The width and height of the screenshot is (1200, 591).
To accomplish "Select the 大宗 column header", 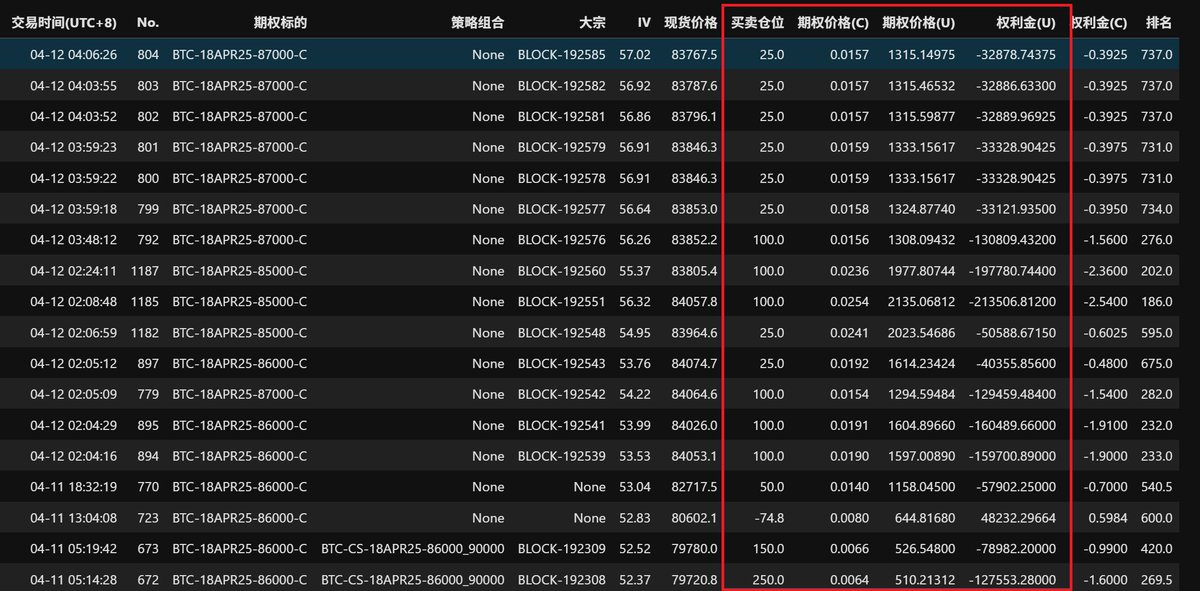I will [x=592, y=22].
